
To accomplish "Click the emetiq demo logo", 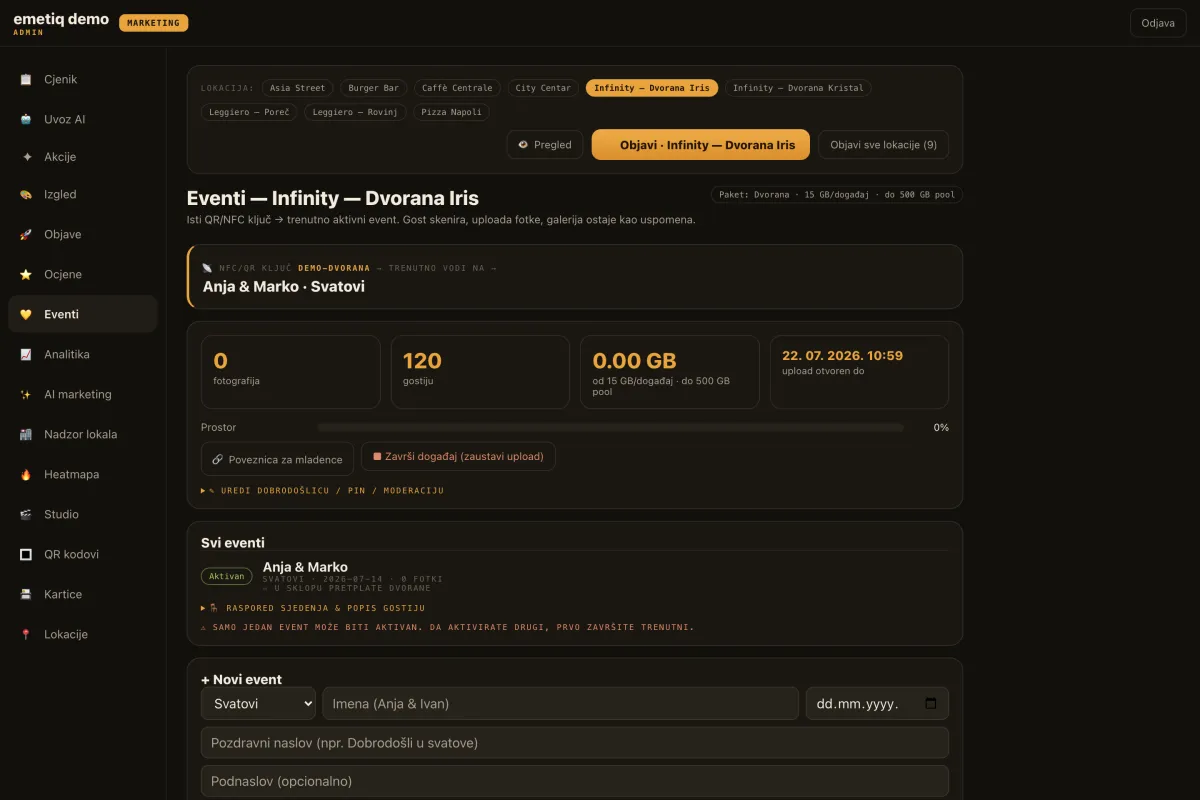I will [x=61, y=19].
